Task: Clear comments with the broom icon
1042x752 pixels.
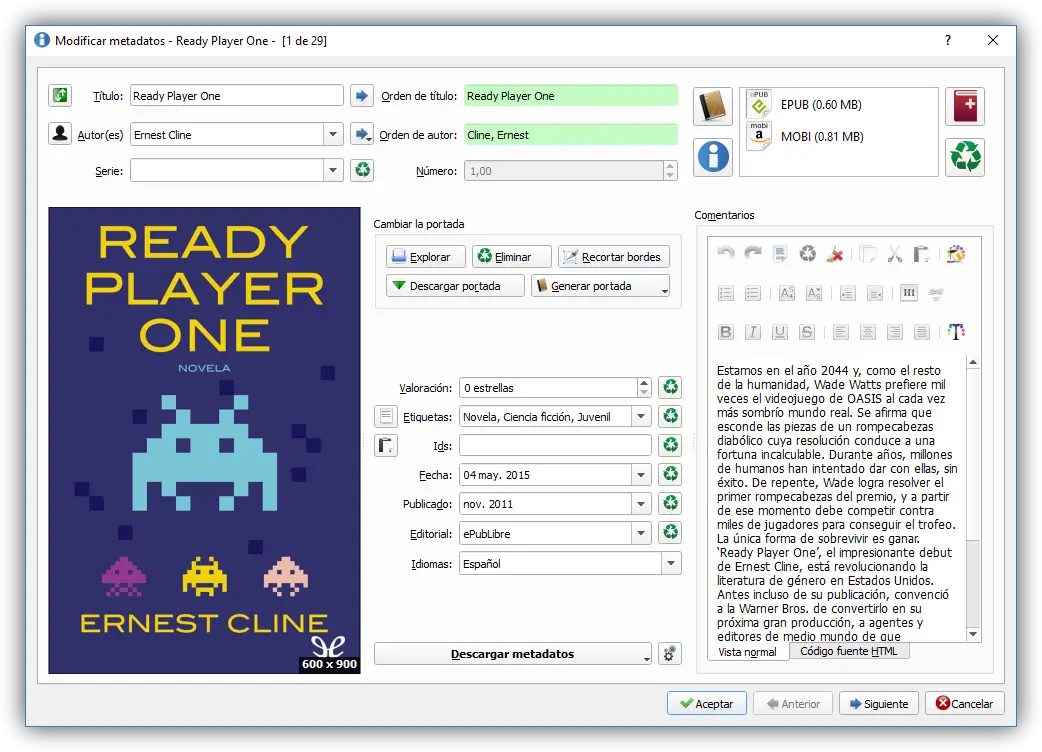Action: tap(835, 254)
